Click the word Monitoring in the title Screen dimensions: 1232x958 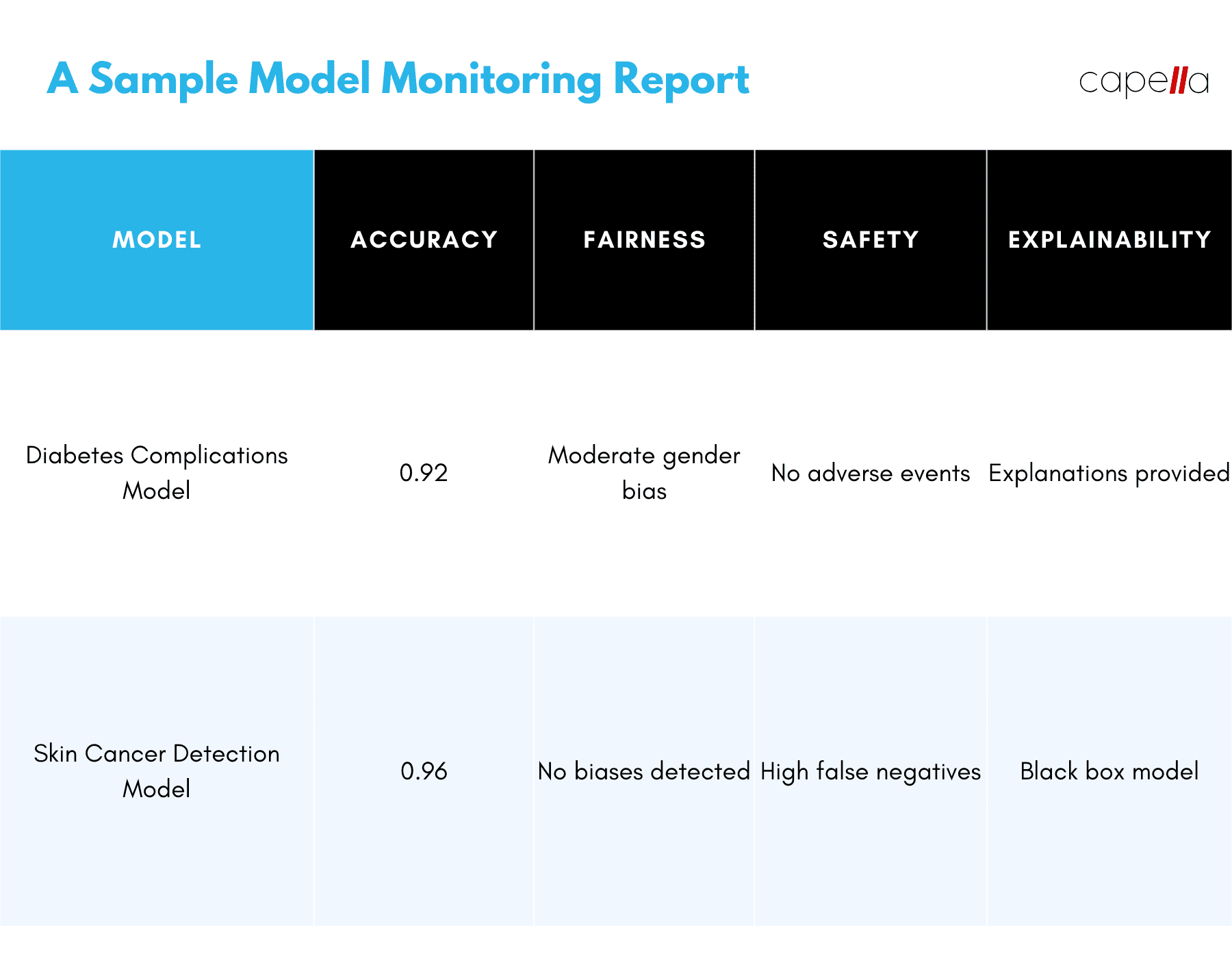(x=491, y=81)
